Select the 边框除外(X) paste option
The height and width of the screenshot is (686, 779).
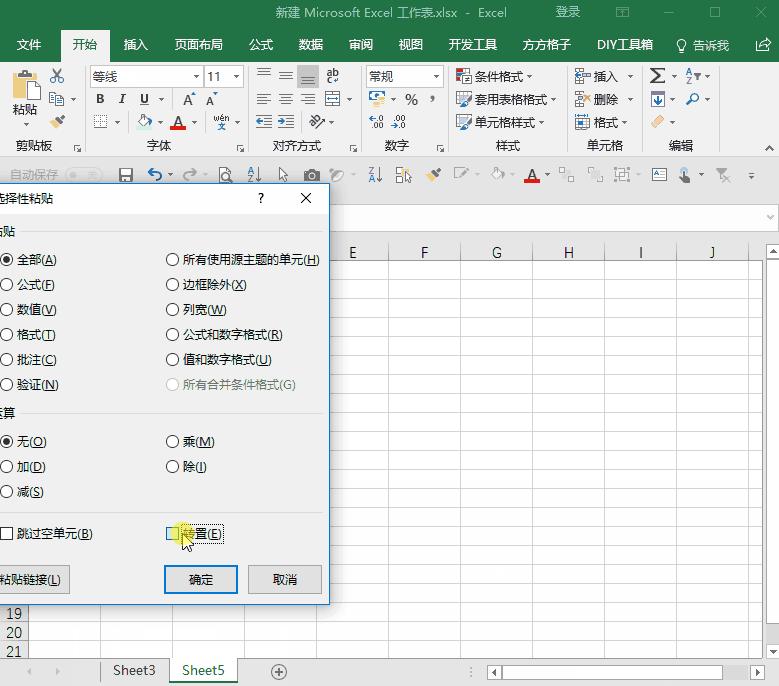tap(206, 285)
